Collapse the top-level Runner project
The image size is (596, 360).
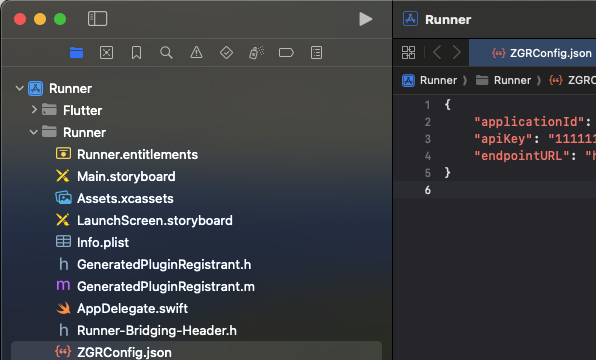[19, 88]
